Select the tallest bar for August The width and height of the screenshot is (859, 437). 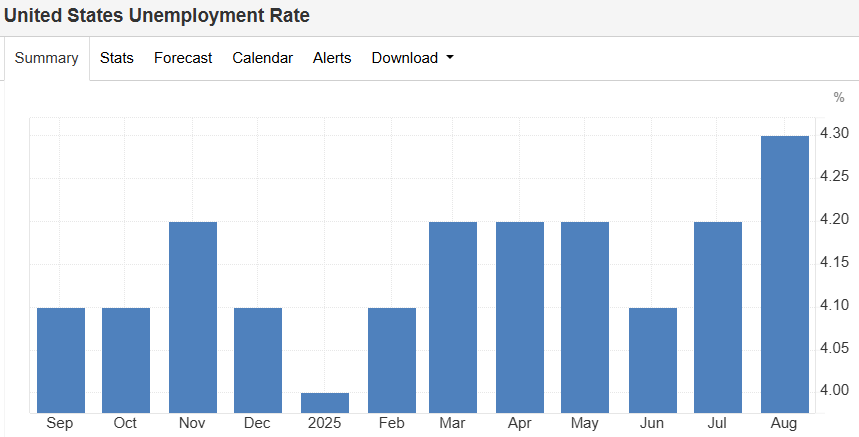[x=785, y=274]
